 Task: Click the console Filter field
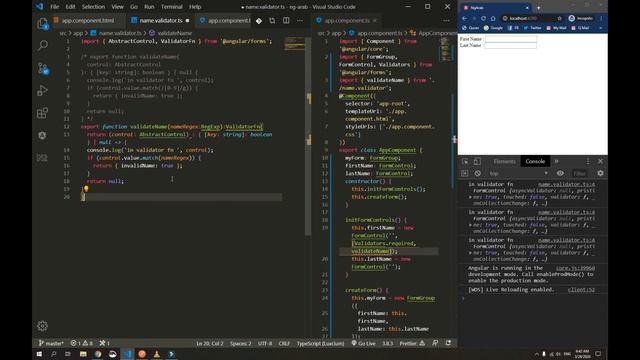tap(581, 173)
